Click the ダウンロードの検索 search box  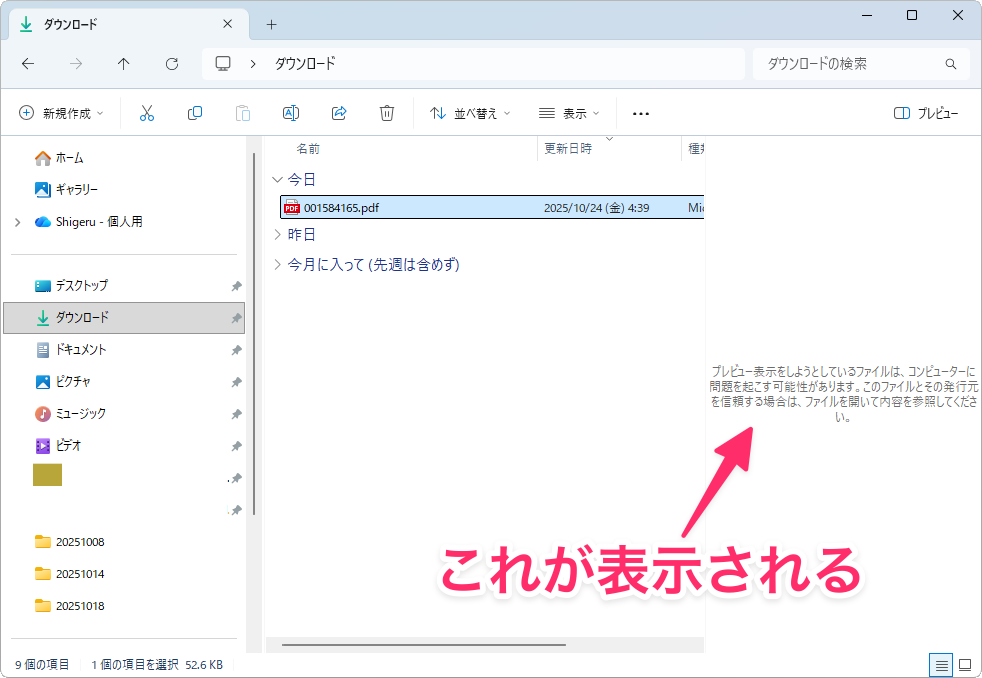850,64
